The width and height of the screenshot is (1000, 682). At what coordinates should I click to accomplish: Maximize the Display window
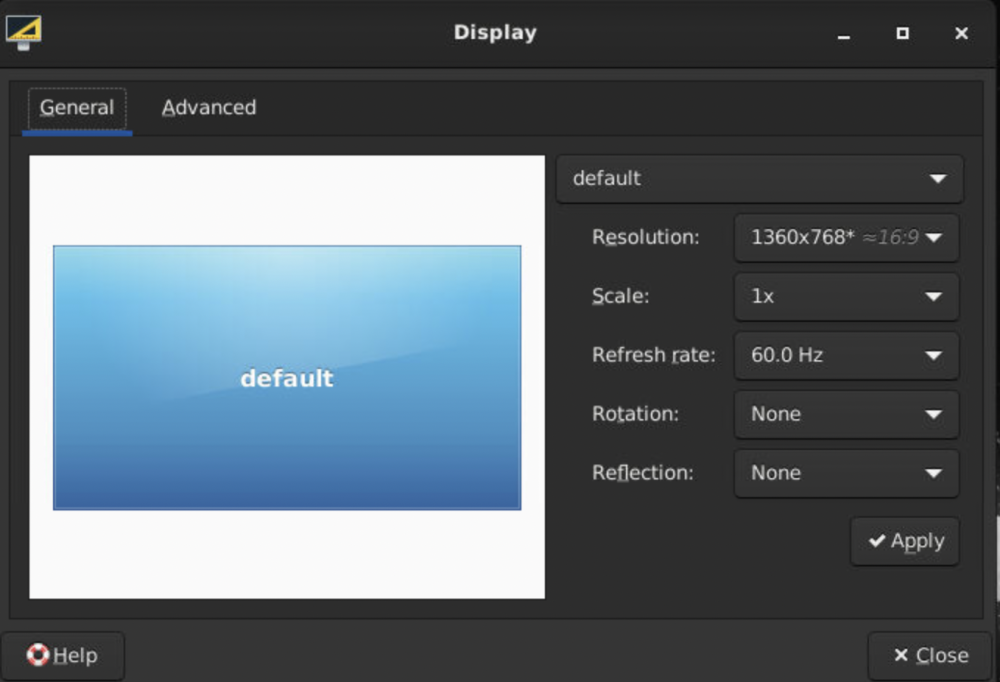[x=902, y=33]
